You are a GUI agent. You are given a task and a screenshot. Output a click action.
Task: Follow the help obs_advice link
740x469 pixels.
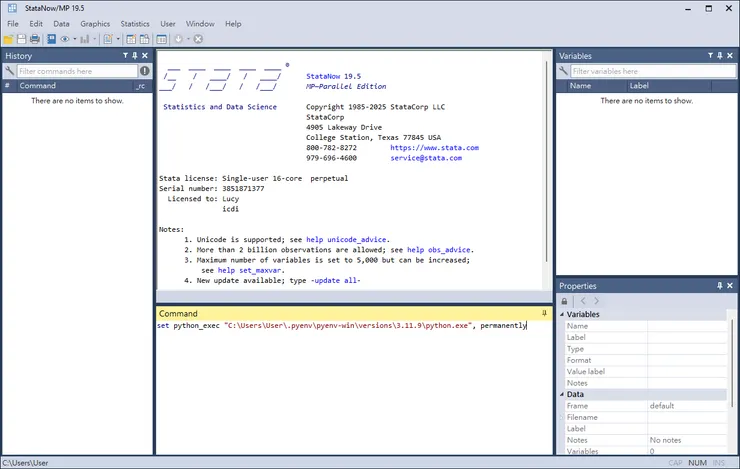click(x=438, y=250)
